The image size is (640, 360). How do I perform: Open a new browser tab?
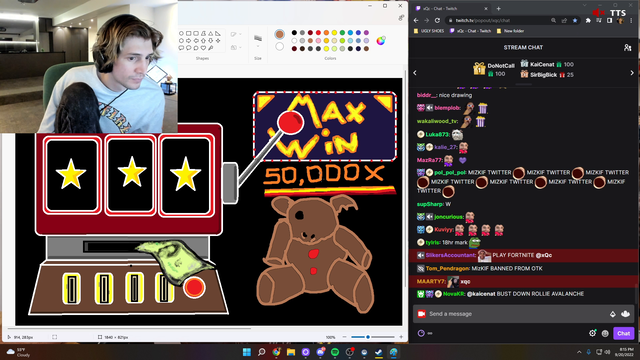pyautogui.click(x=498, y=9)
